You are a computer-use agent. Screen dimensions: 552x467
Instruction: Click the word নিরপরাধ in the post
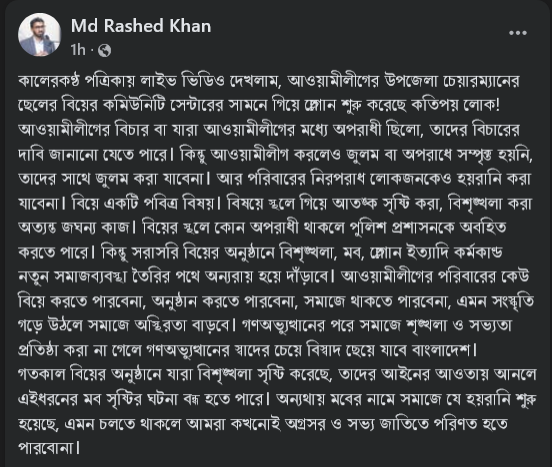[x=337, y=178]
